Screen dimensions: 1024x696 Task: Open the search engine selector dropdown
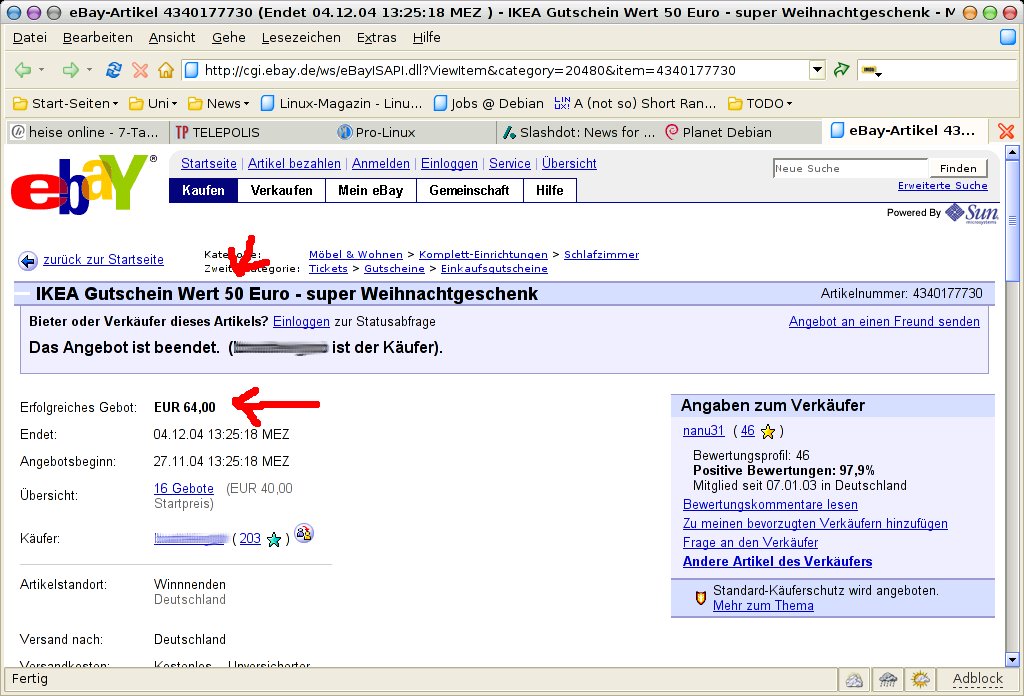pos(871,71)
